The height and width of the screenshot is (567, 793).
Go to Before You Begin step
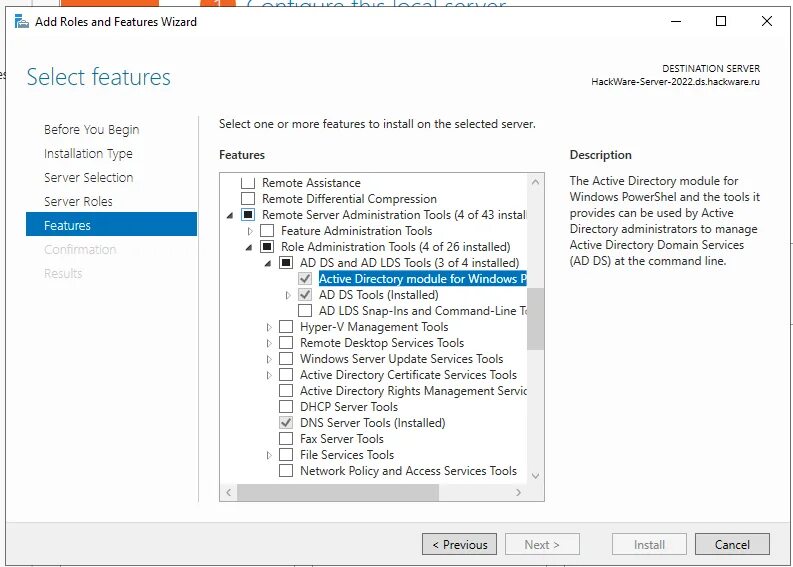pyautogui.click(x=92, y=129)
